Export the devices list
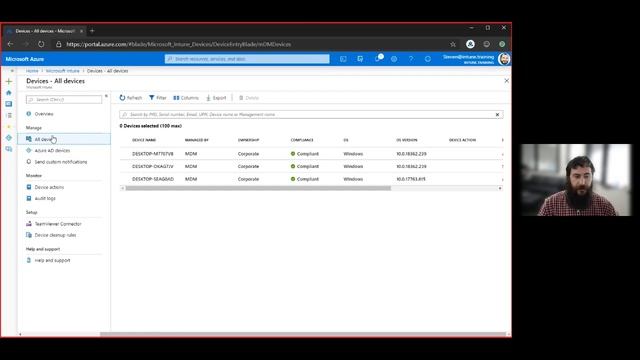The image size is (640, 360). coord(216,98)
